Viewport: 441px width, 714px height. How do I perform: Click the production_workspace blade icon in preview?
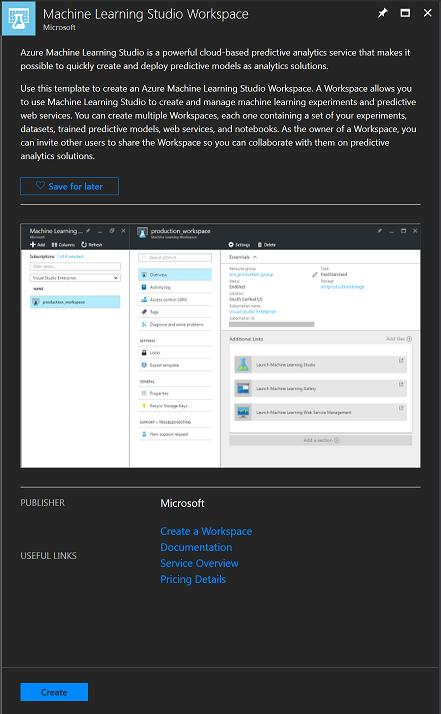click(142, 232)
